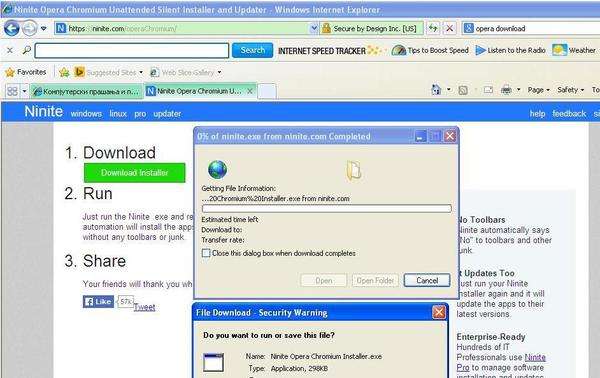Open the Page menu
This screenshot has height=378, width=600.
(x=538, y=90)
